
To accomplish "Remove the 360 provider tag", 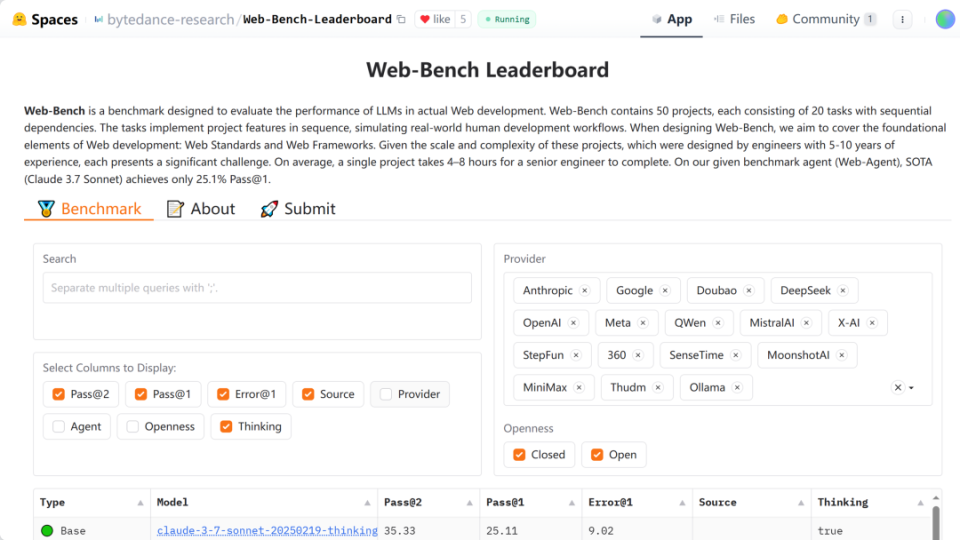I will click(638, 355).
